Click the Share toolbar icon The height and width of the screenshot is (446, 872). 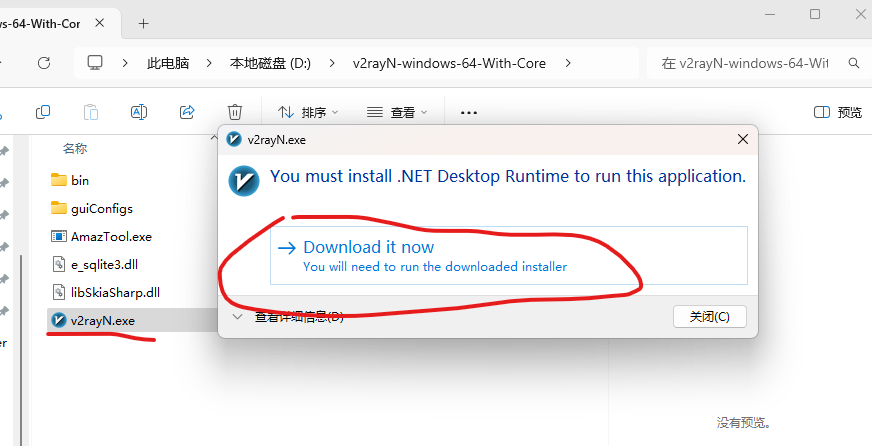tap(187, 112)
